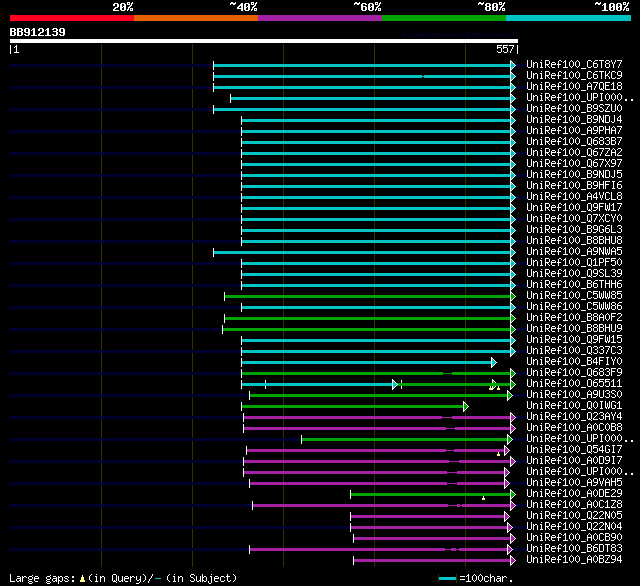
Task: Click the orange ~40% identity legend segment
Action: 196,18
